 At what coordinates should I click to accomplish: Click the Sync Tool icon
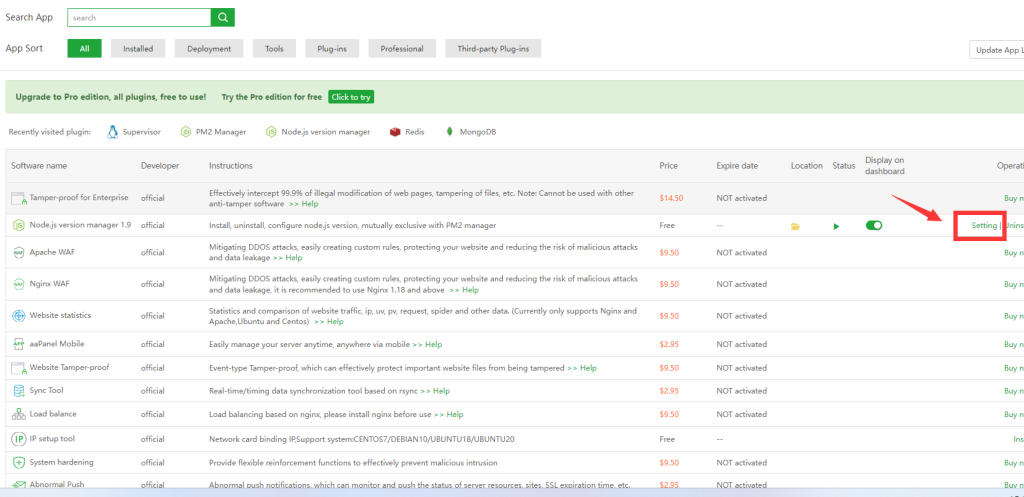click(18, 391)
